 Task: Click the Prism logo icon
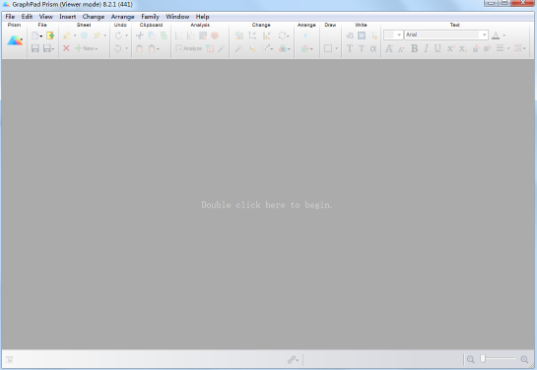coord(15,40)
